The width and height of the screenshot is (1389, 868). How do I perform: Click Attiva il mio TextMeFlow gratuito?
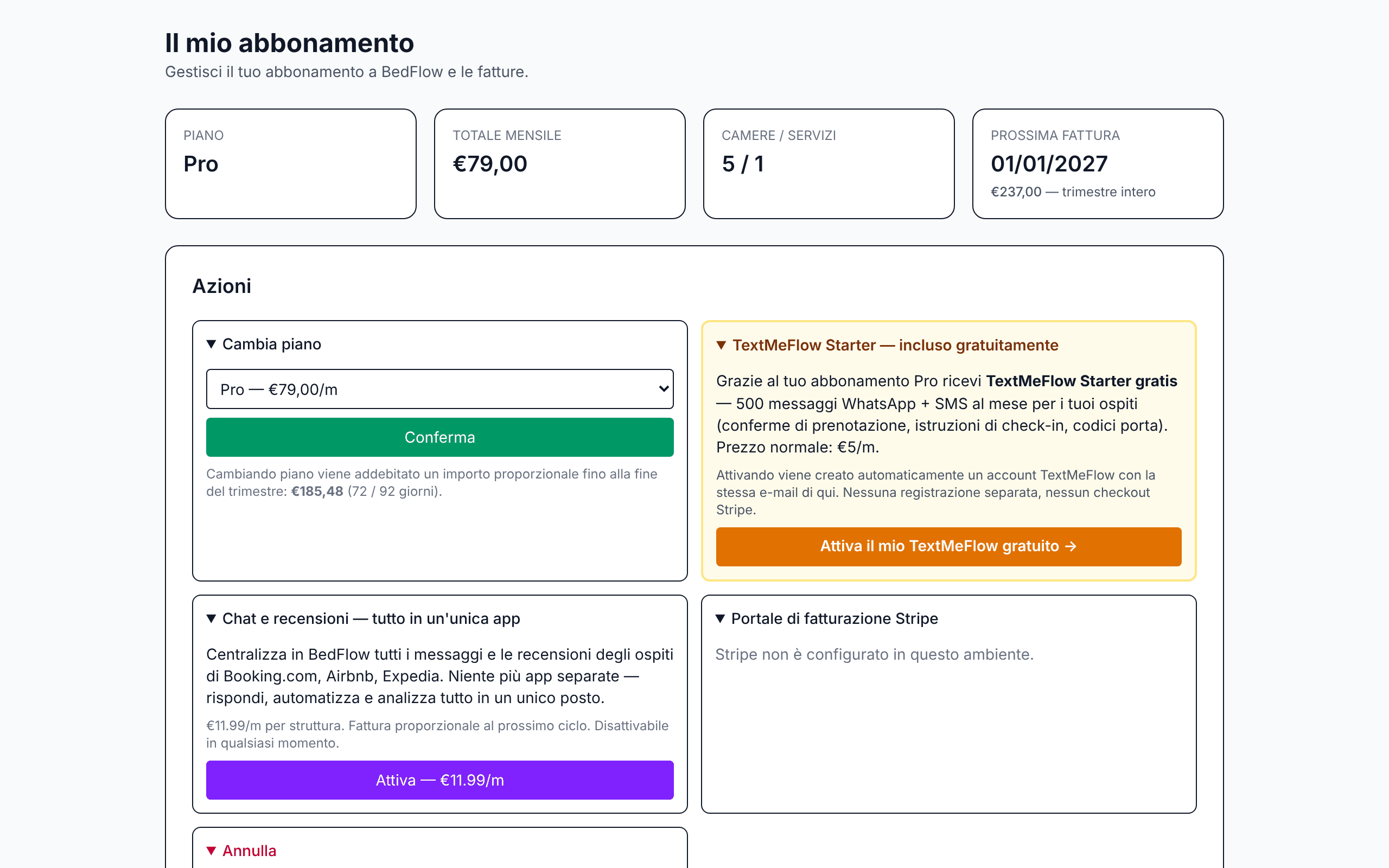click(949, 546)
